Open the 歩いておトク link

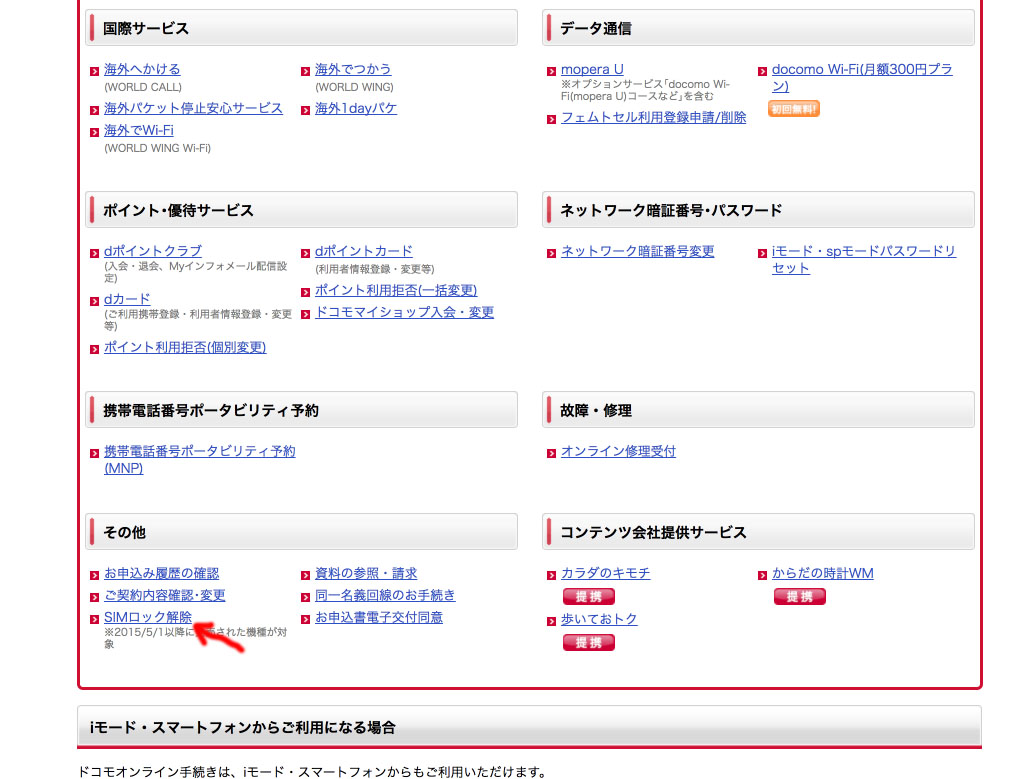pos(599,620)
